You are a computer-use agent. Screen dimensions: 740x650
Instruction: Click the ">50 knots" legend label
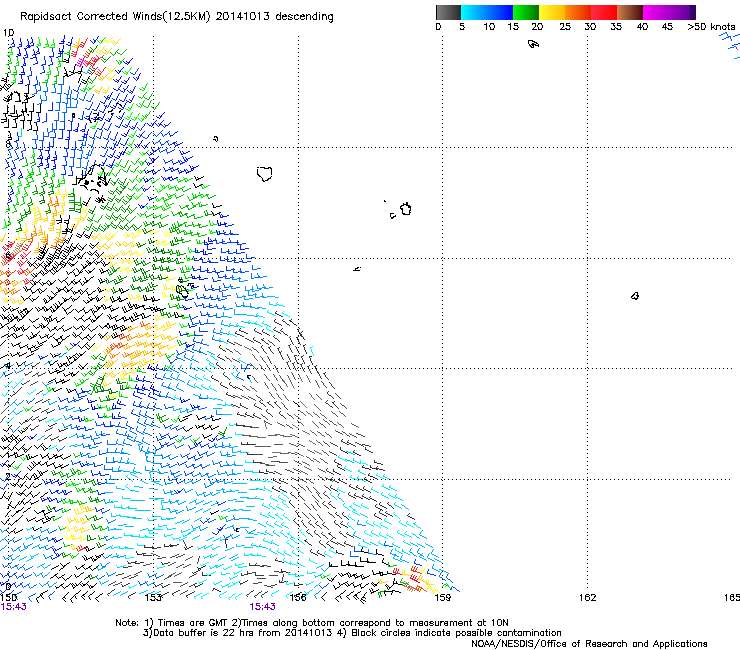[711, 27]
